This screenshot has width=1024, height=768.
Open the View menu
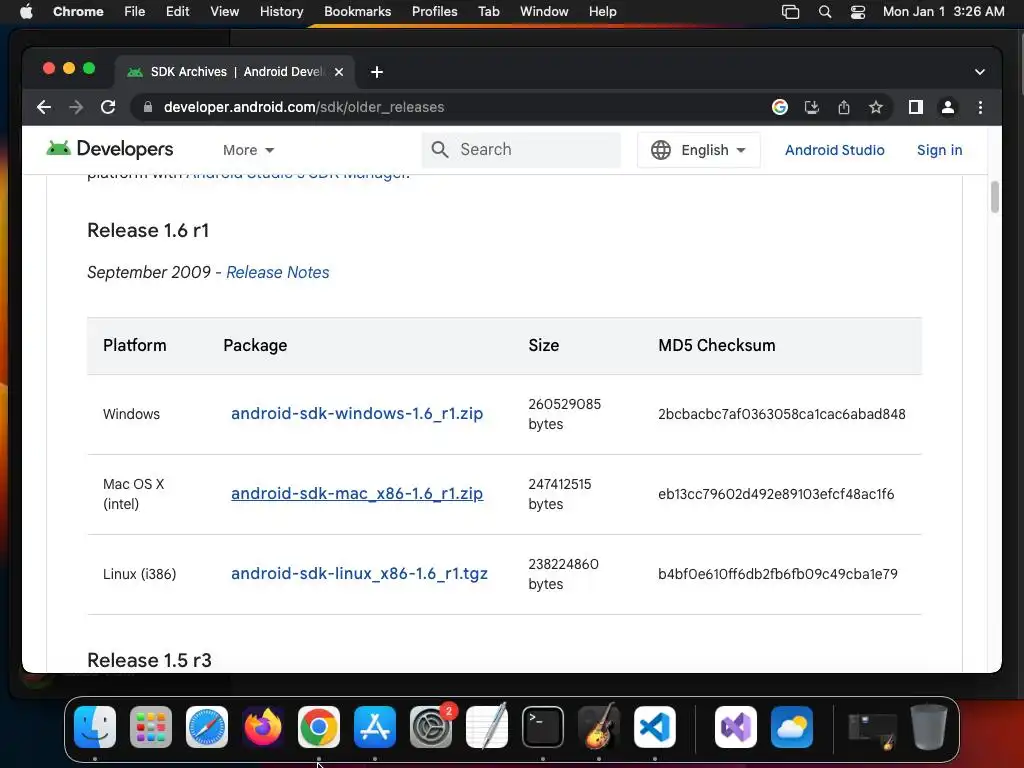(x=225, y=12)
